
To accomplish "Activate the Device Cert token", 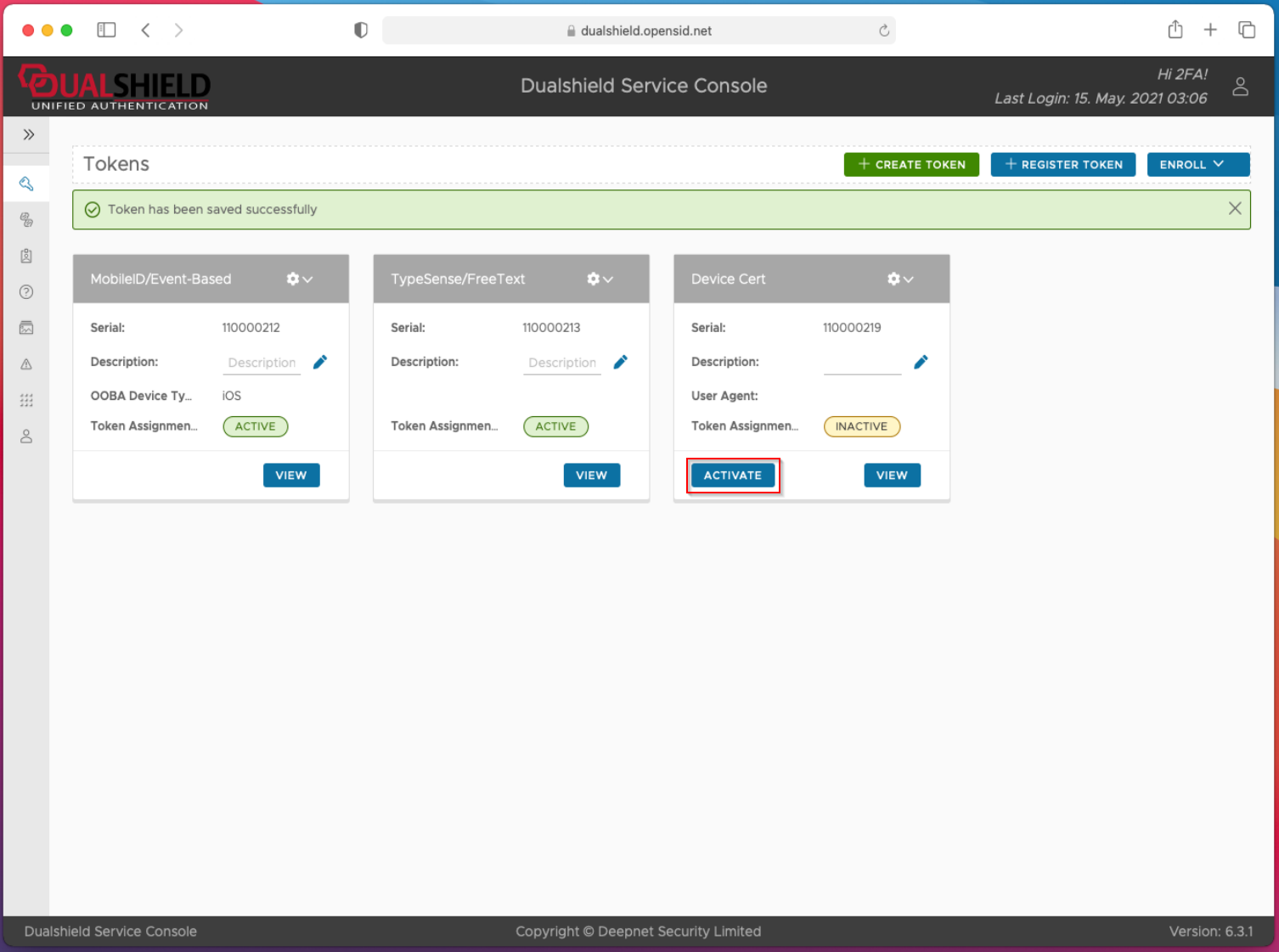I will tap(732, 476).
